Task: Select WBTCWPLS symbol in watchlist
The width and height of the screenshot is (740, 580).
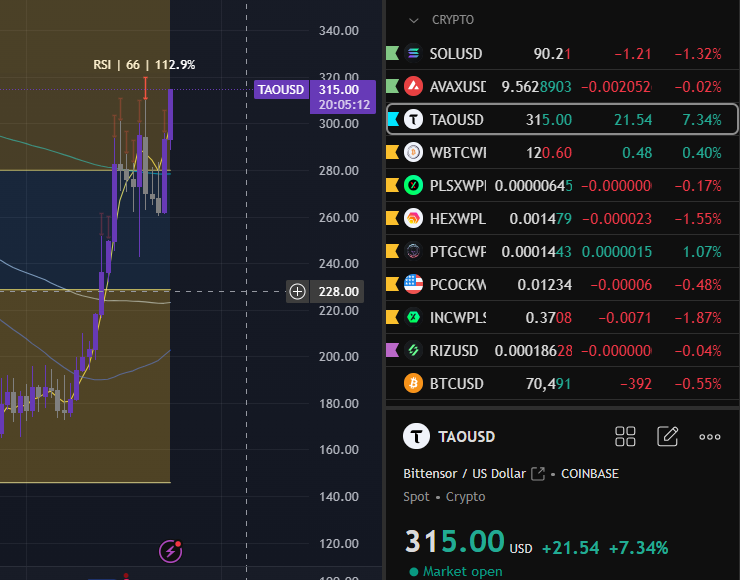Action: point(458,153)
